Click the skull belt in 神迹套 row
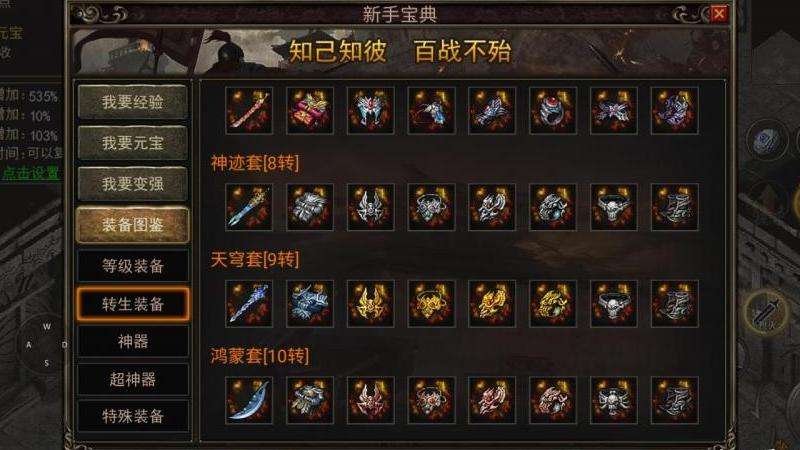800x450 pixels. [x=614, y=207]
